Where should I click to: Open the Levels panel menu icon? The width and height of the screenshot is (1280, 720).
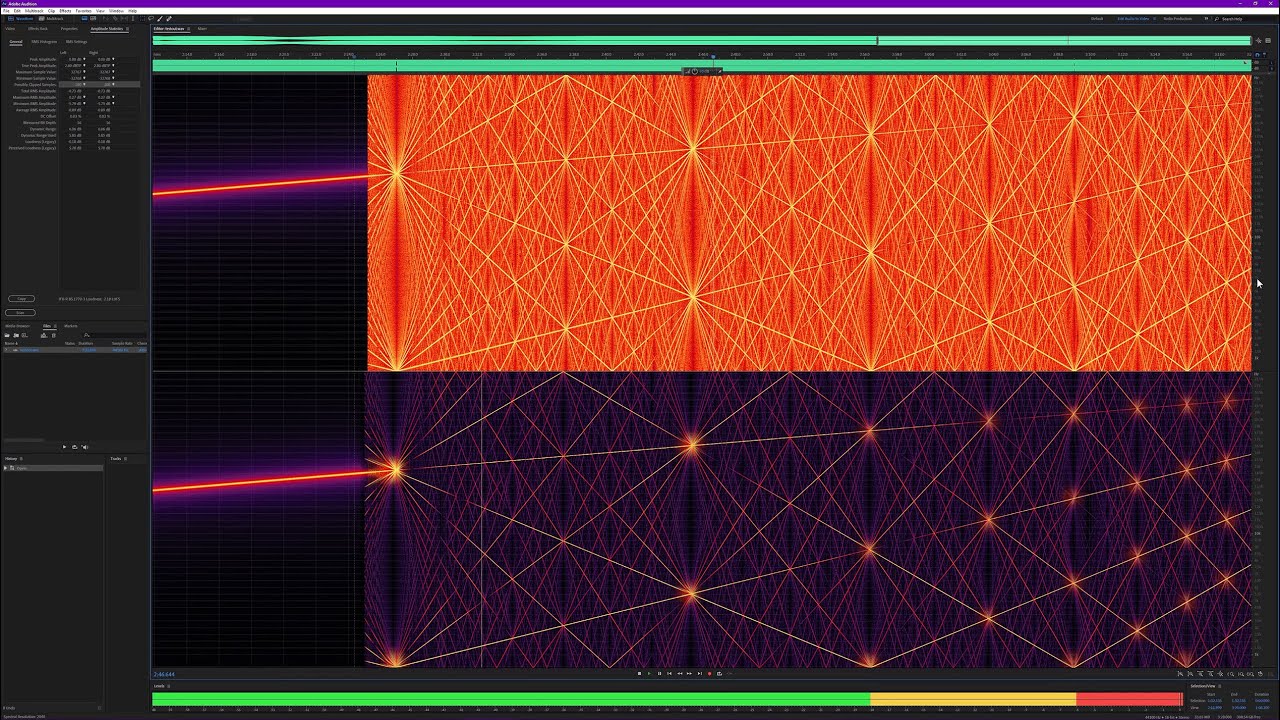click(169, 686)
